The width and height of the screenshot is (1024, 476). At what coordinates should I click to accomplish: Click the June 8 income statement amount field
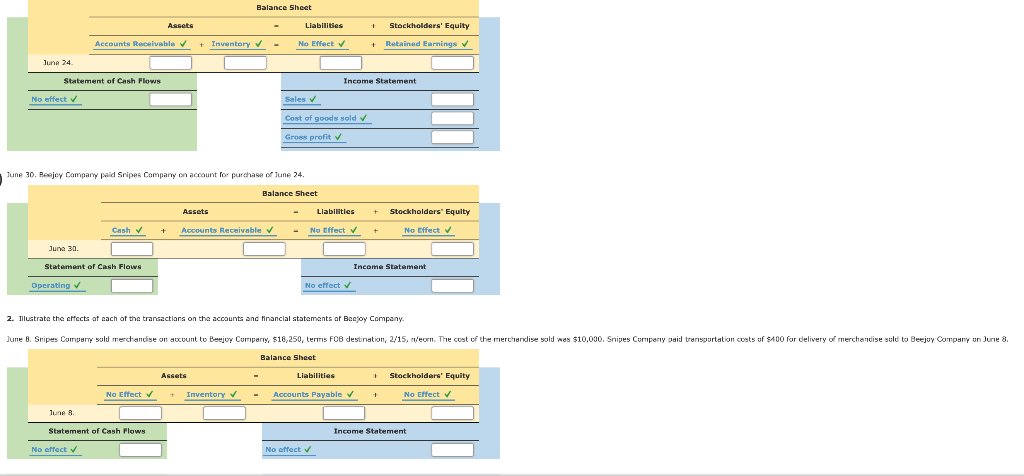452,450
